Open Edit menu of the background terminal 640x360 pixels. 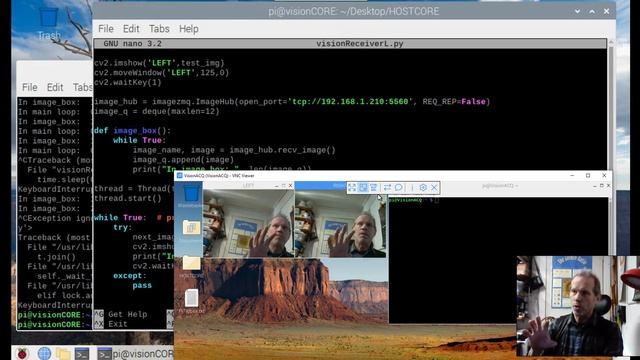(55, 87)
